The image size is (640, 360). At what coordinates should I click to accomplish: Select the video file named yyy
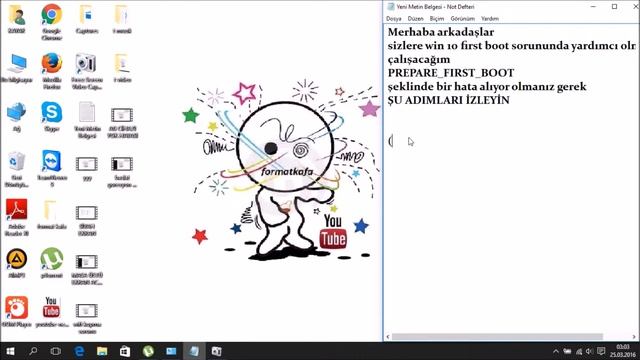87,168
